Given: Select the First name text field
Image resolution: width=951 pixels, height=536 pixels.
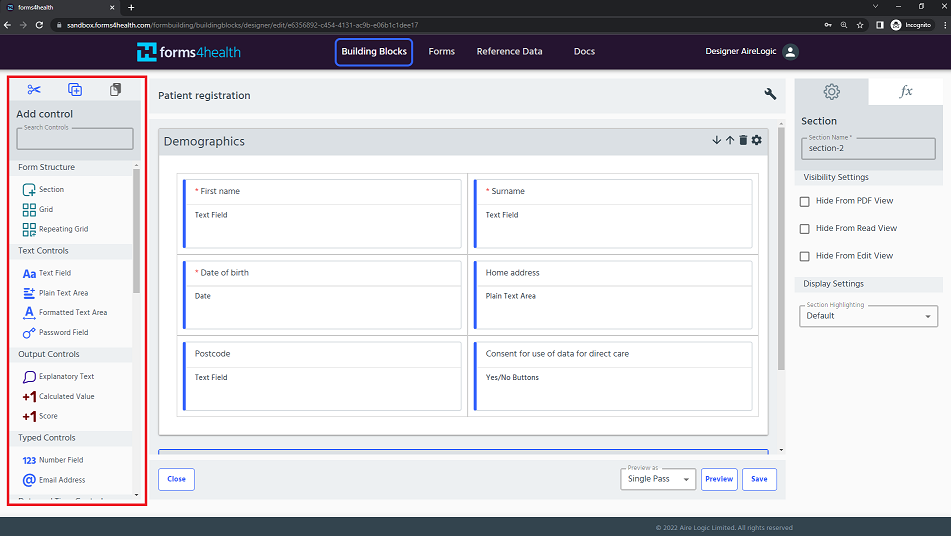Looking at the screenshot, I should point(322,213).
